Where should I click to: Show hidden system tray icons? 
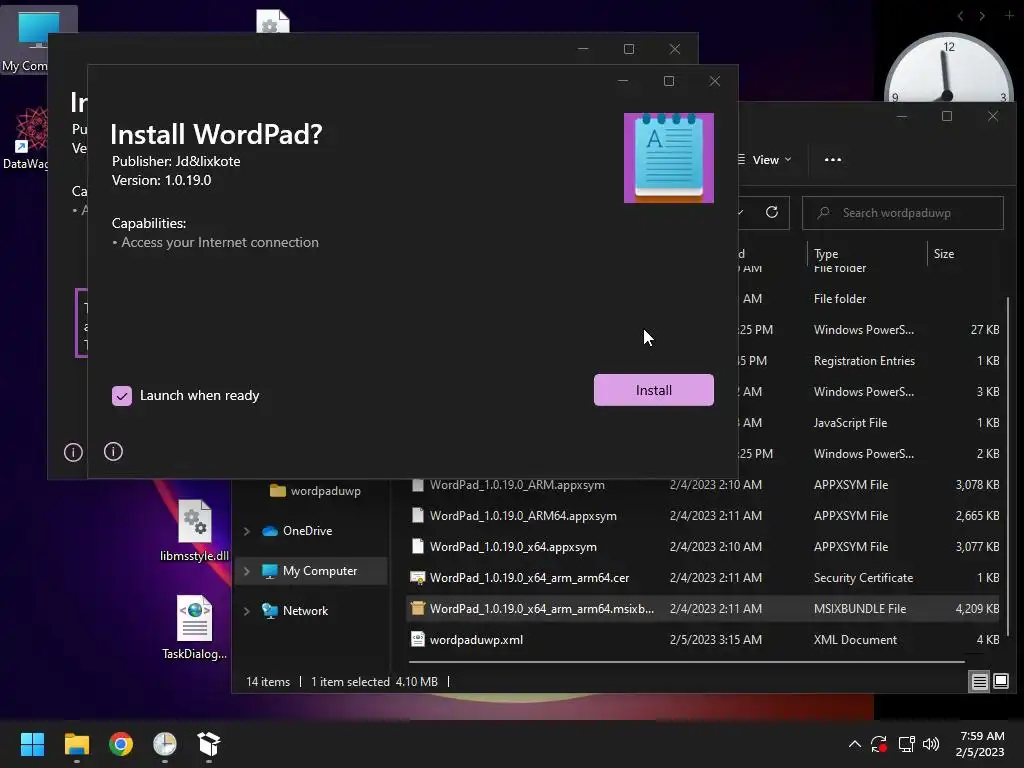[x=854, y=744]
